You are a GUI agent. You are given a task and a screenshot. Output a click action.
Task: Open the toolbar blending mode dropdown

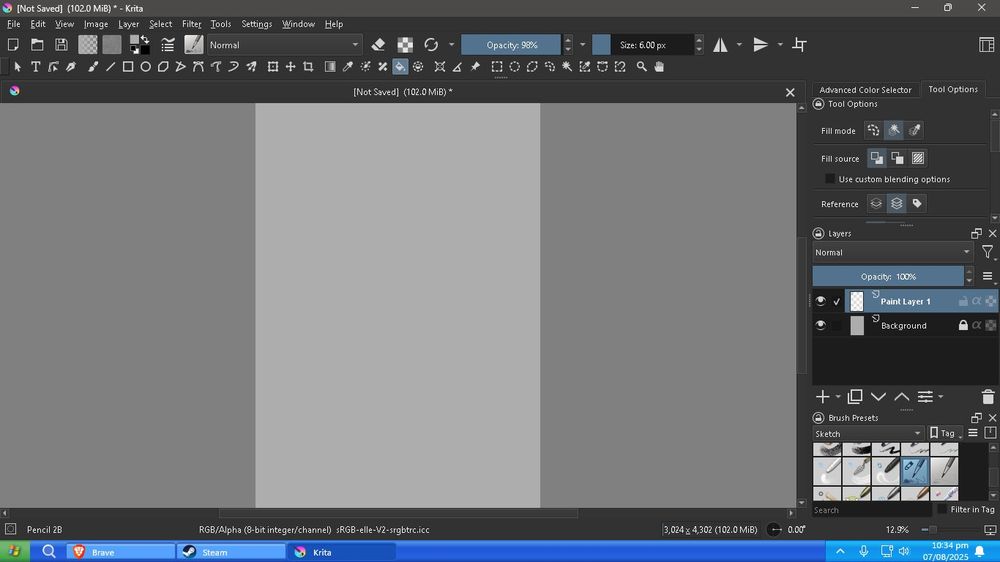coord(284,45)
